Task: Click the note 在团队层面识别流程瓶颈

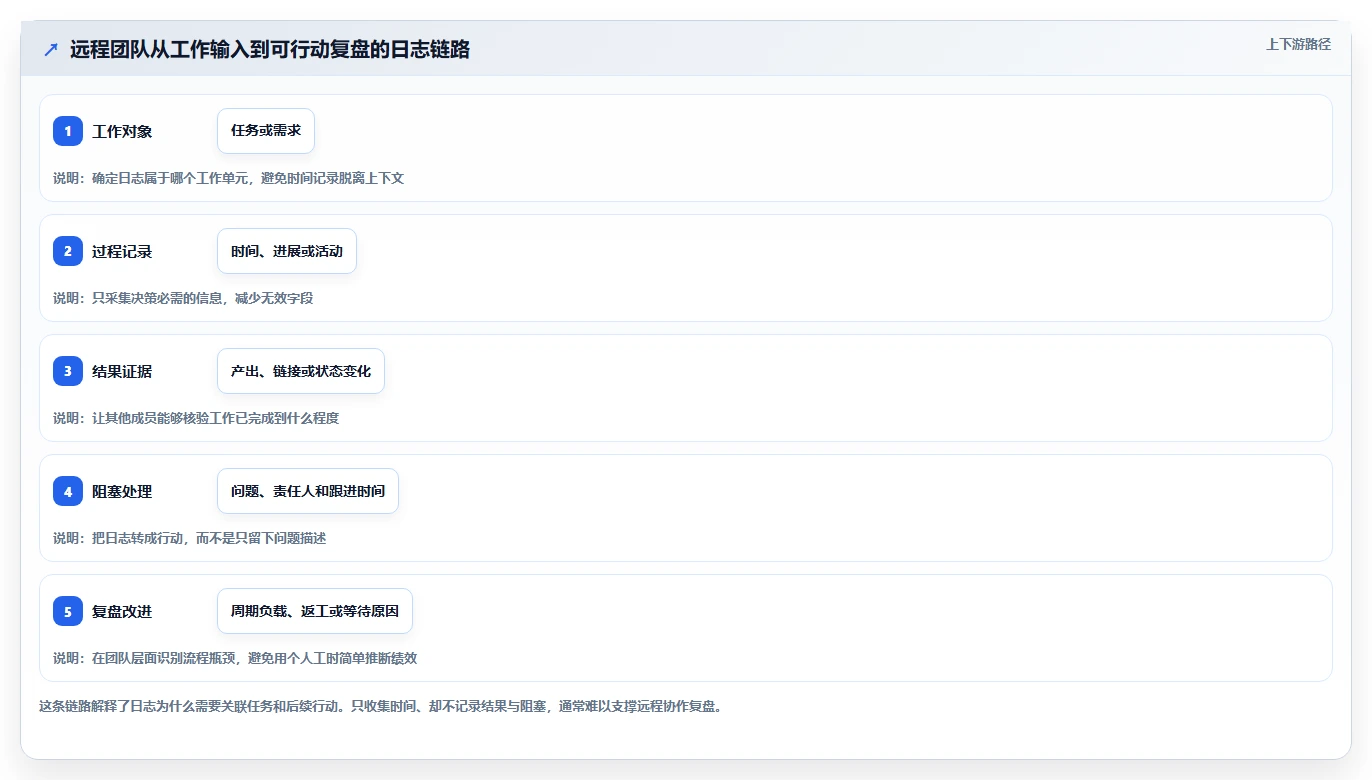Action: [163, 658]
